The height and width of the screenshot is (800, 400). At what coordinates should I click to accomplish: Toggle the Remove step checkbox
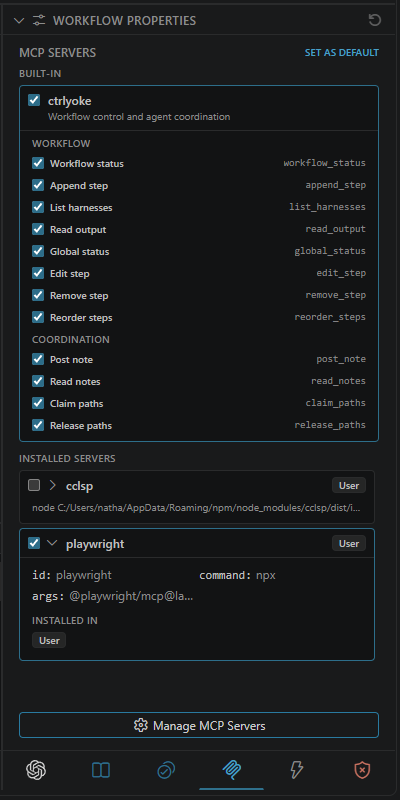(x=38, y=295)
